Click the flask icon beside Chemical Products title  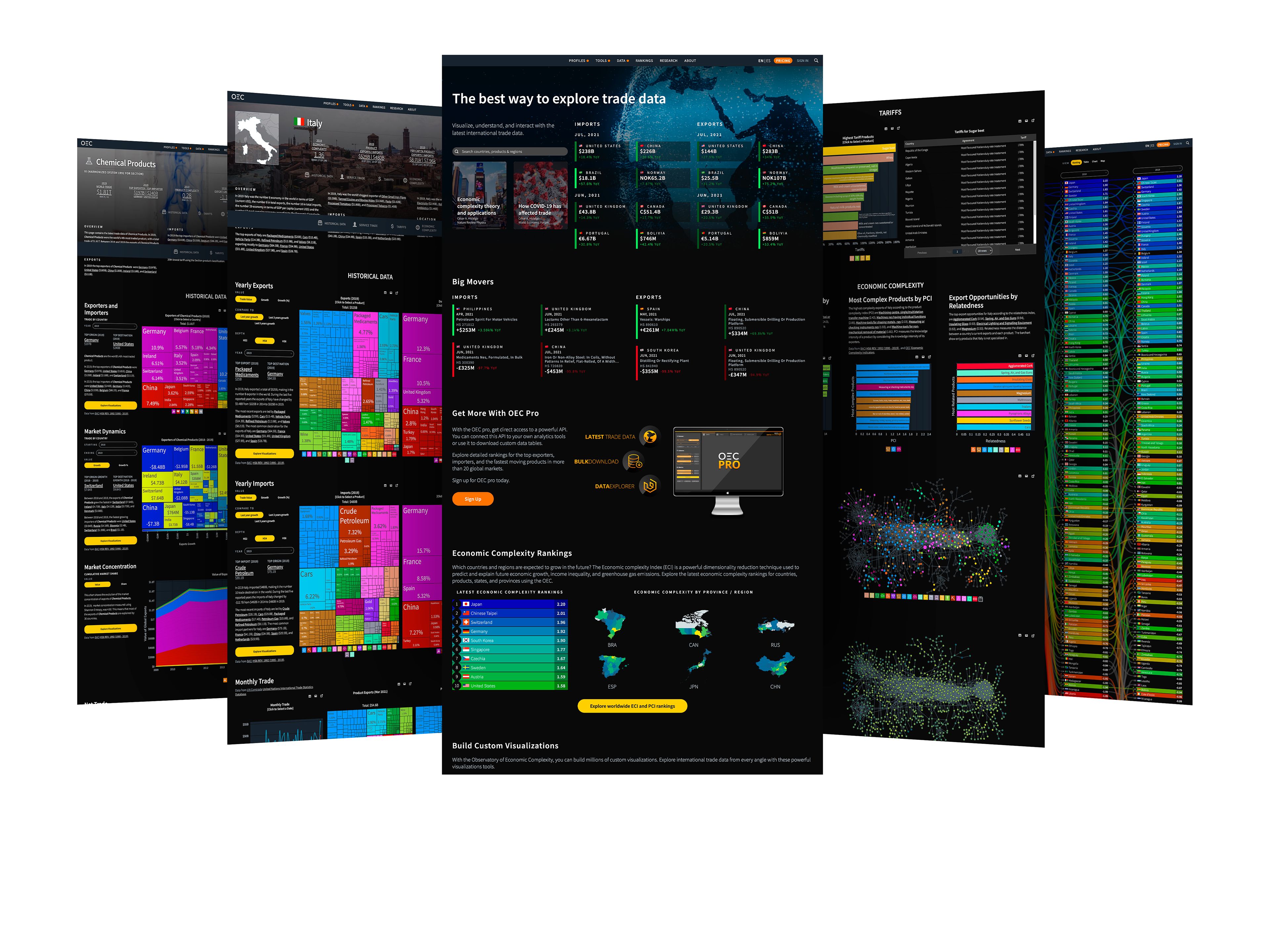click(x=89, y=161)
